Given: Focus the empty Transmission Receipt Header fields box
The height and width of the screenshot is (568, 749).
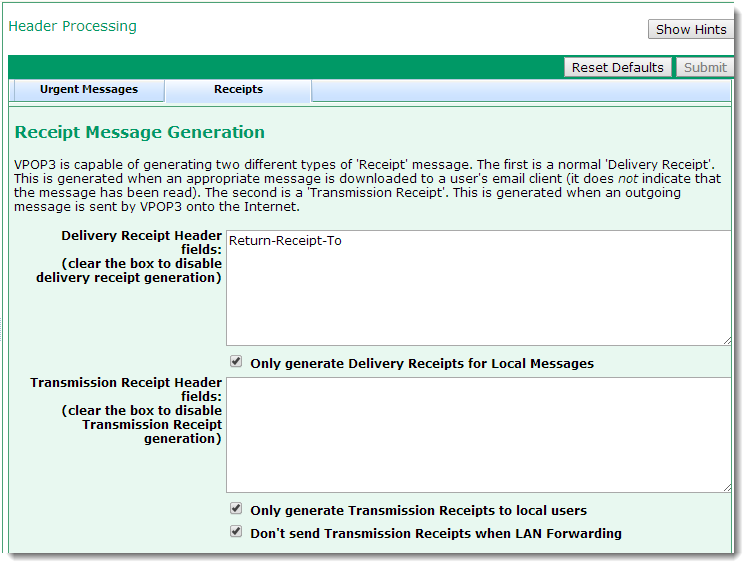Looking at the screenshot, I should [x=478, y=434].
